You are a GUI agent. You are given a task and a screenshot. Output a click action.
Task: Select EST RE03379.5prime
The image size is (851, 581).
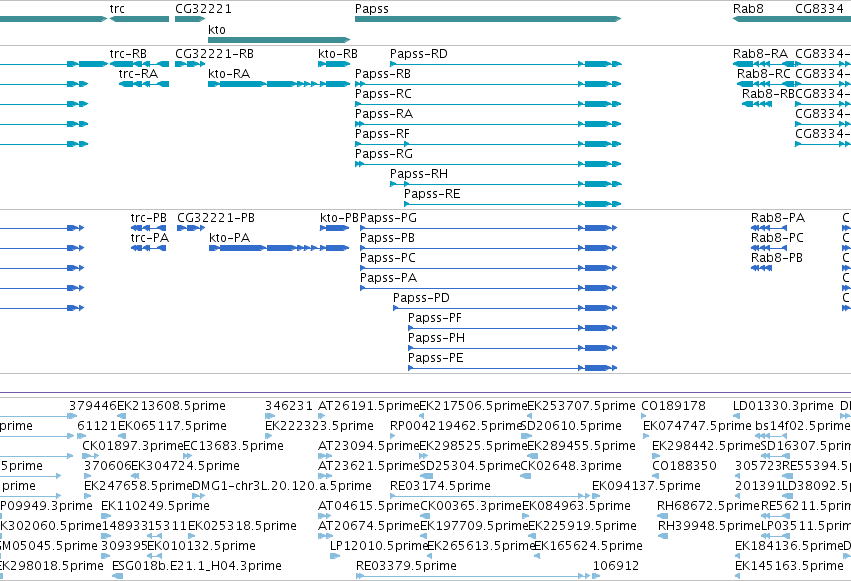point(406,567)
